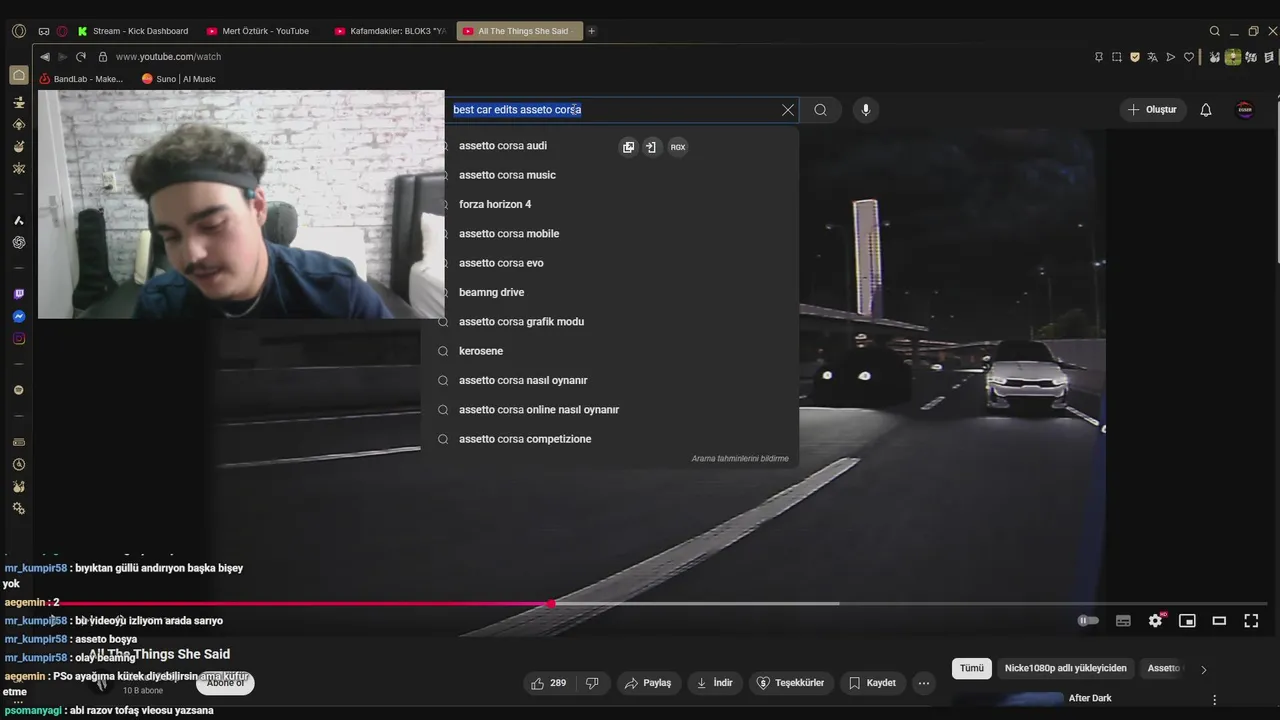Click the padlock site info icon

click(103, 57)
